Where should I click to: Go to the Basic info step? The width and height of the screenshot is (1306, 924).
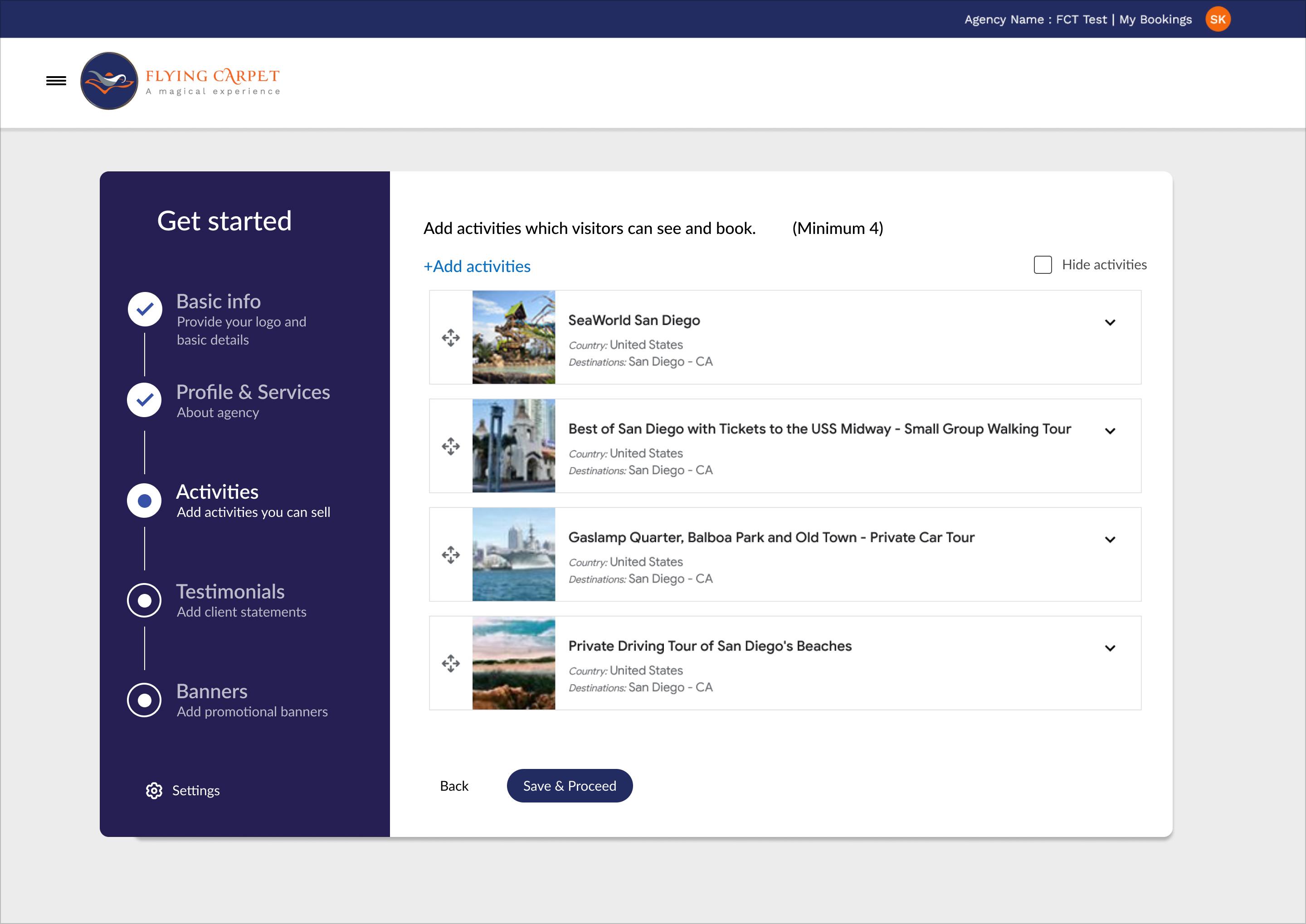click(x=219, y=302)
